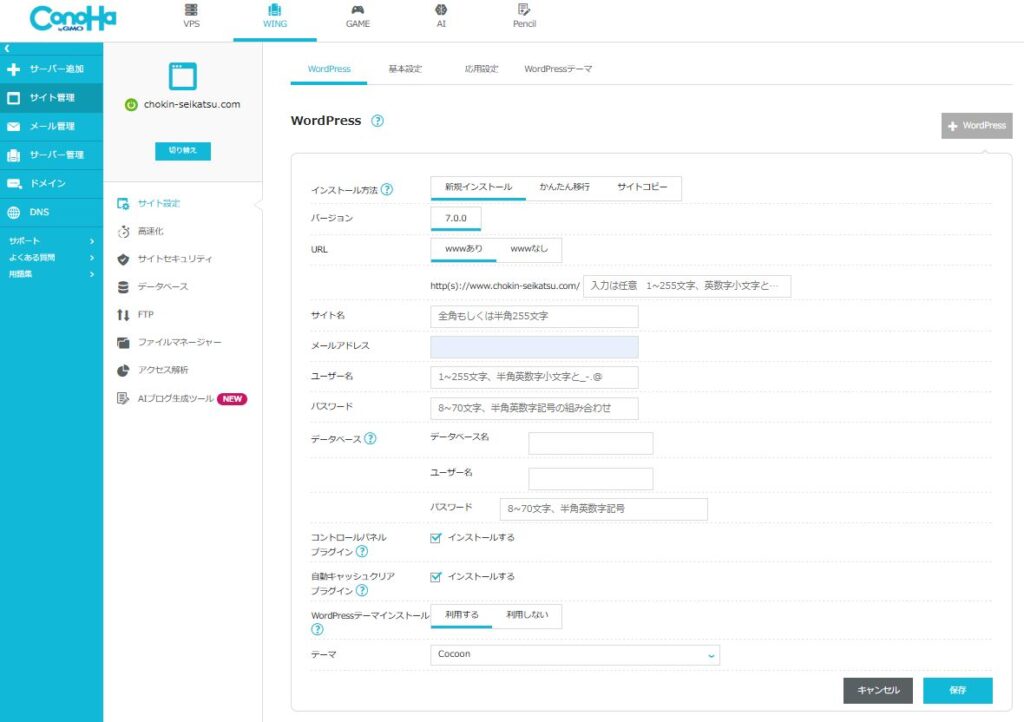Click the データベース名 input field

point(590,443)
